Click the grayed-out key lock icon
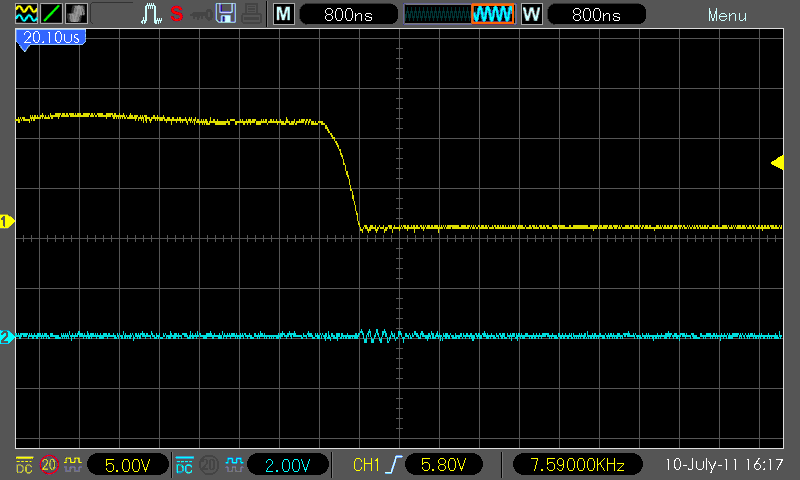Screen dimensions: 800x480 tap(201, 15)
